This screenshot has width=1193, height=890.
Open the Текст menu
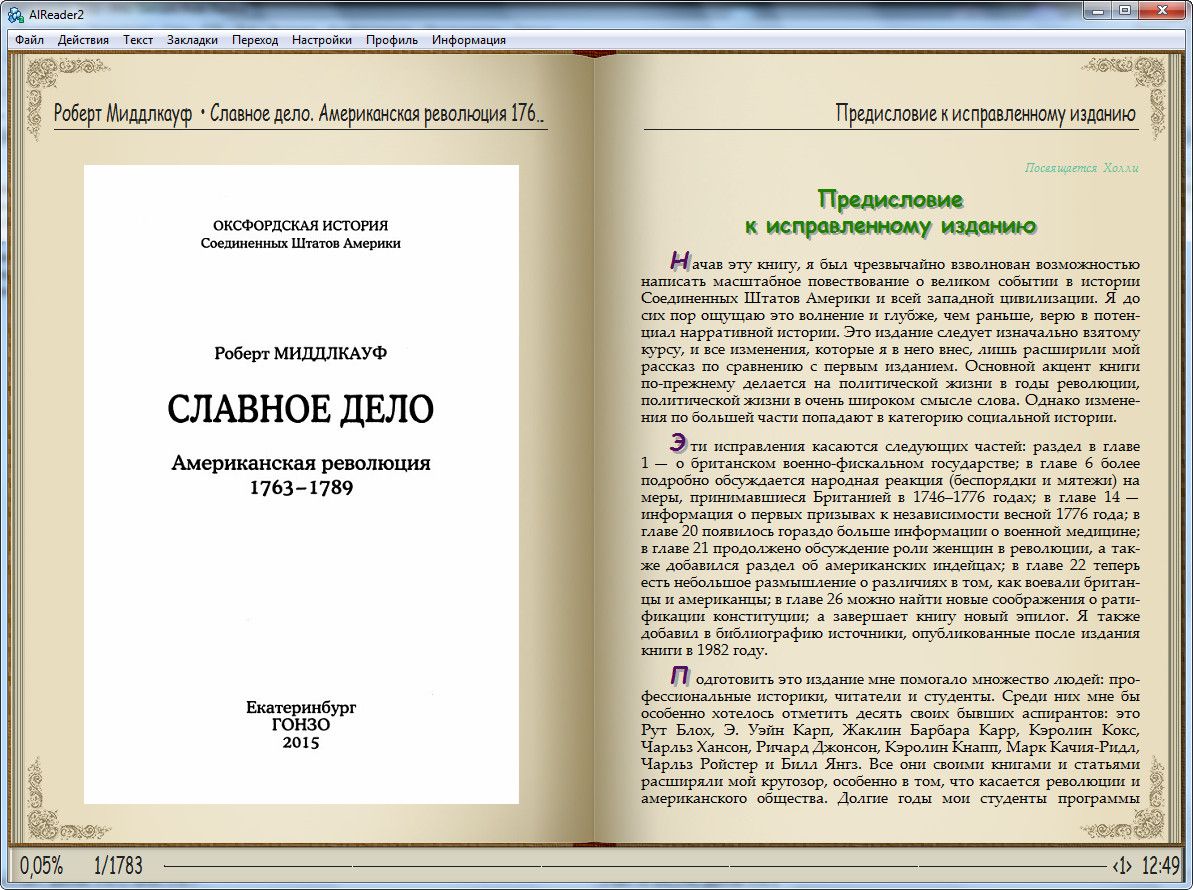(x=138, y=40)
